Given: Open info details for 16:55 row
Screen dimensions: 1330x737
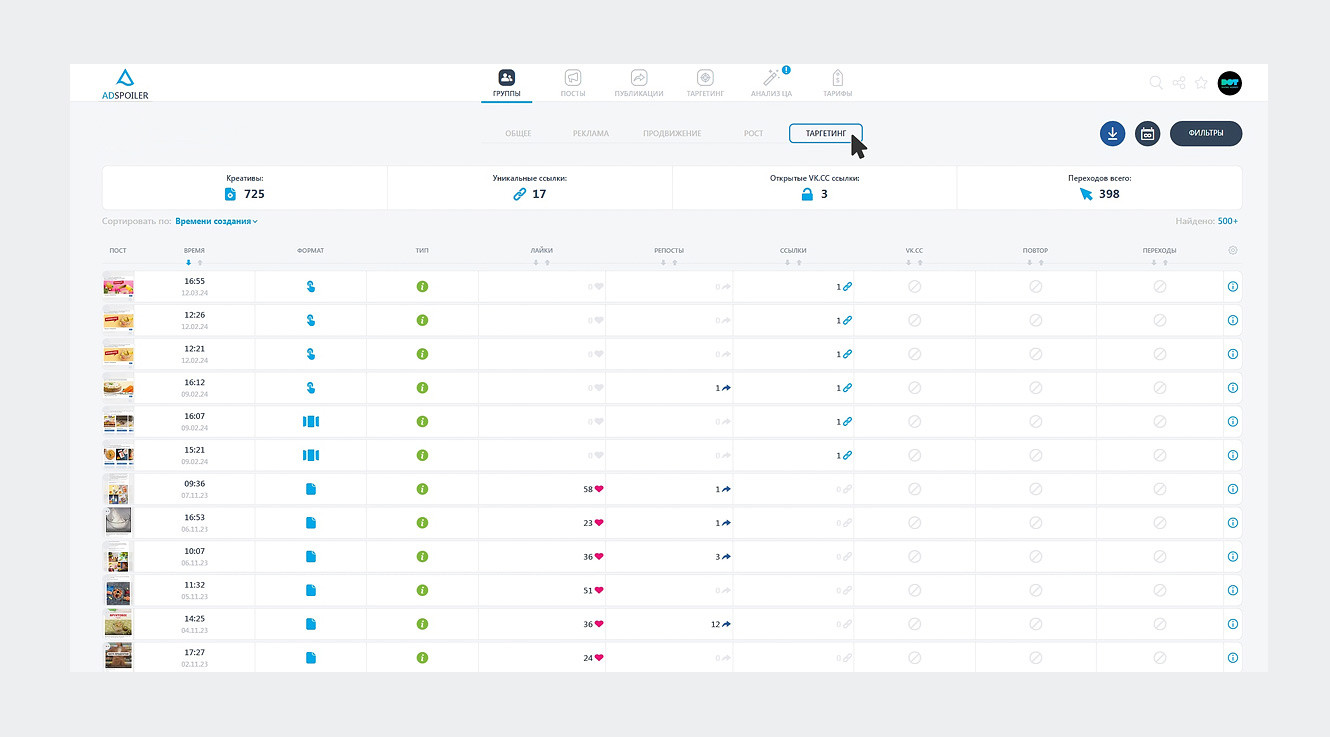Looking at the screenshot, I should 1232,286.
